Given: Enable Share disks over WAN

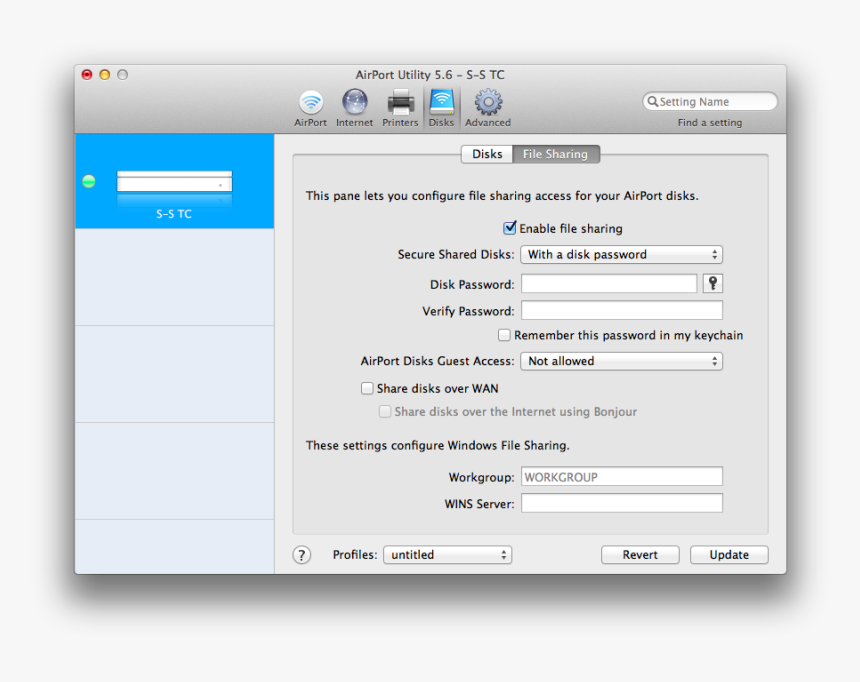Looking at the screenshot, I should (367, 388).
